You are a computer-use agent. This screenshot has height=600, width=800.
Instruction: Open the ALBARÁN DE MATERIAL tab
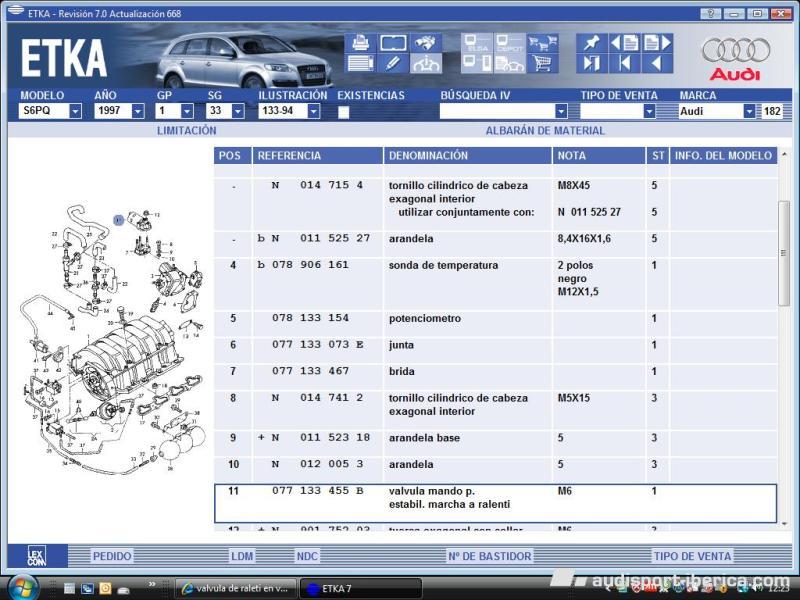point(545,131)
